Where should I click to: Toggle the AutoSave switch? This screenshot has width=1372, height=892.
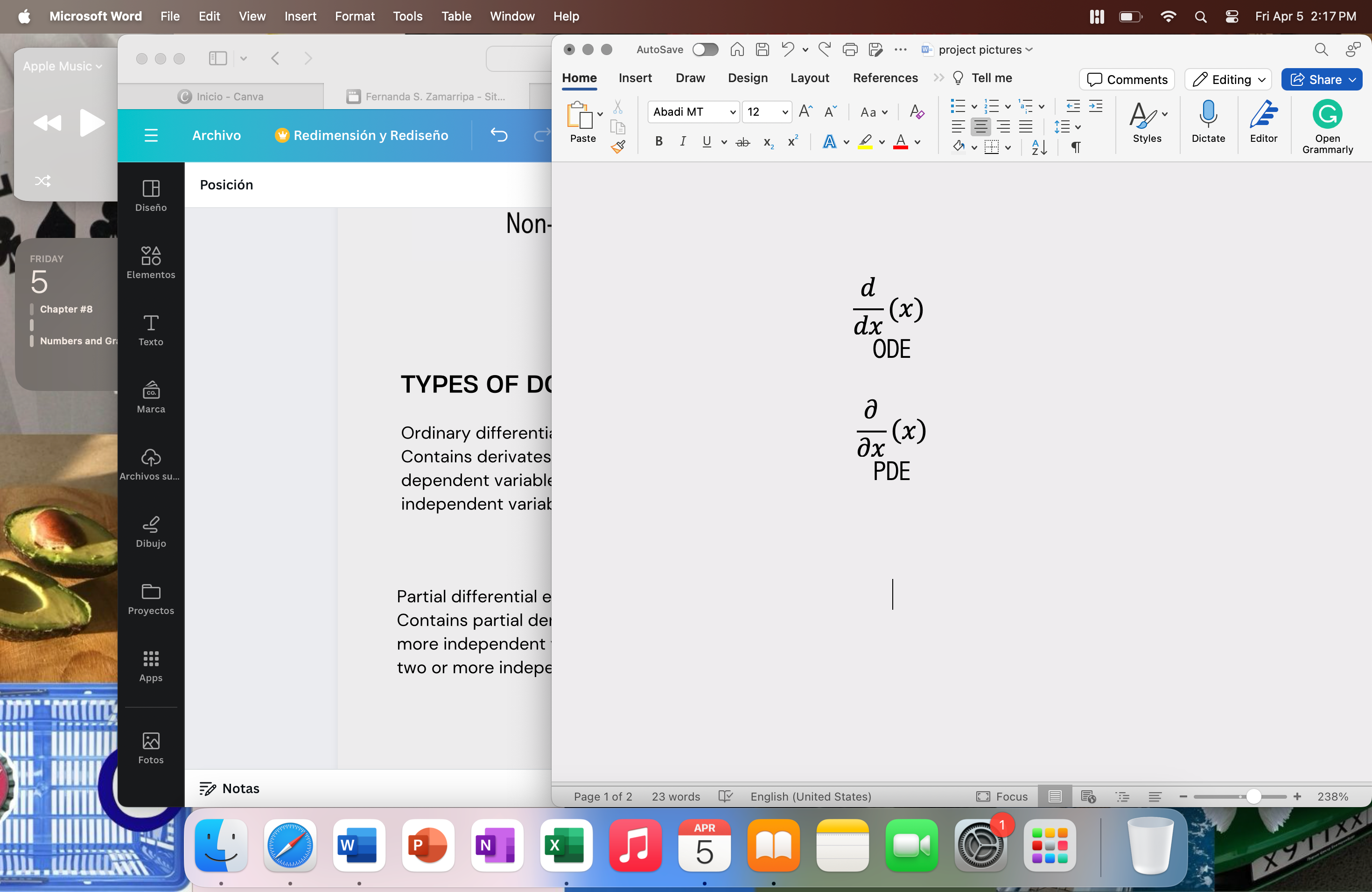(x=705, y=49)
